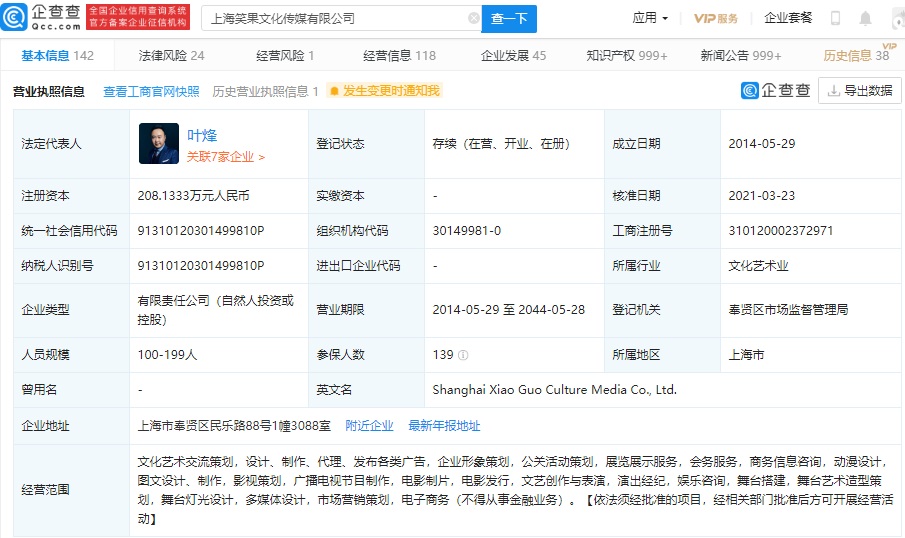Select establishment date 2014-05-29
Screen dimensions: 905x538
[762, 144]
